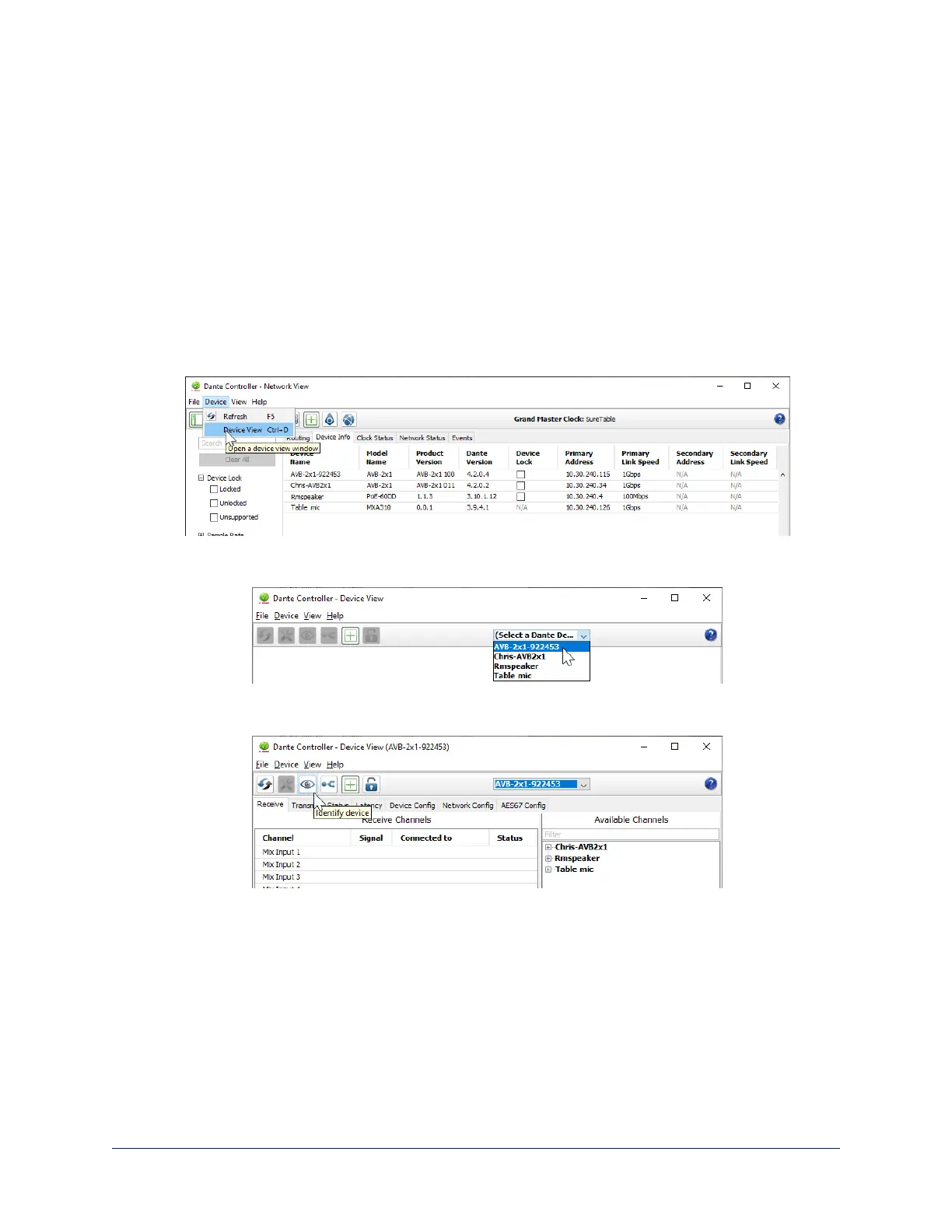Viewport: 952px width, 1232px height.
Task: Refresh icon in AVB-2x1-922453 Device View toolbar
Action: (265, 784)
